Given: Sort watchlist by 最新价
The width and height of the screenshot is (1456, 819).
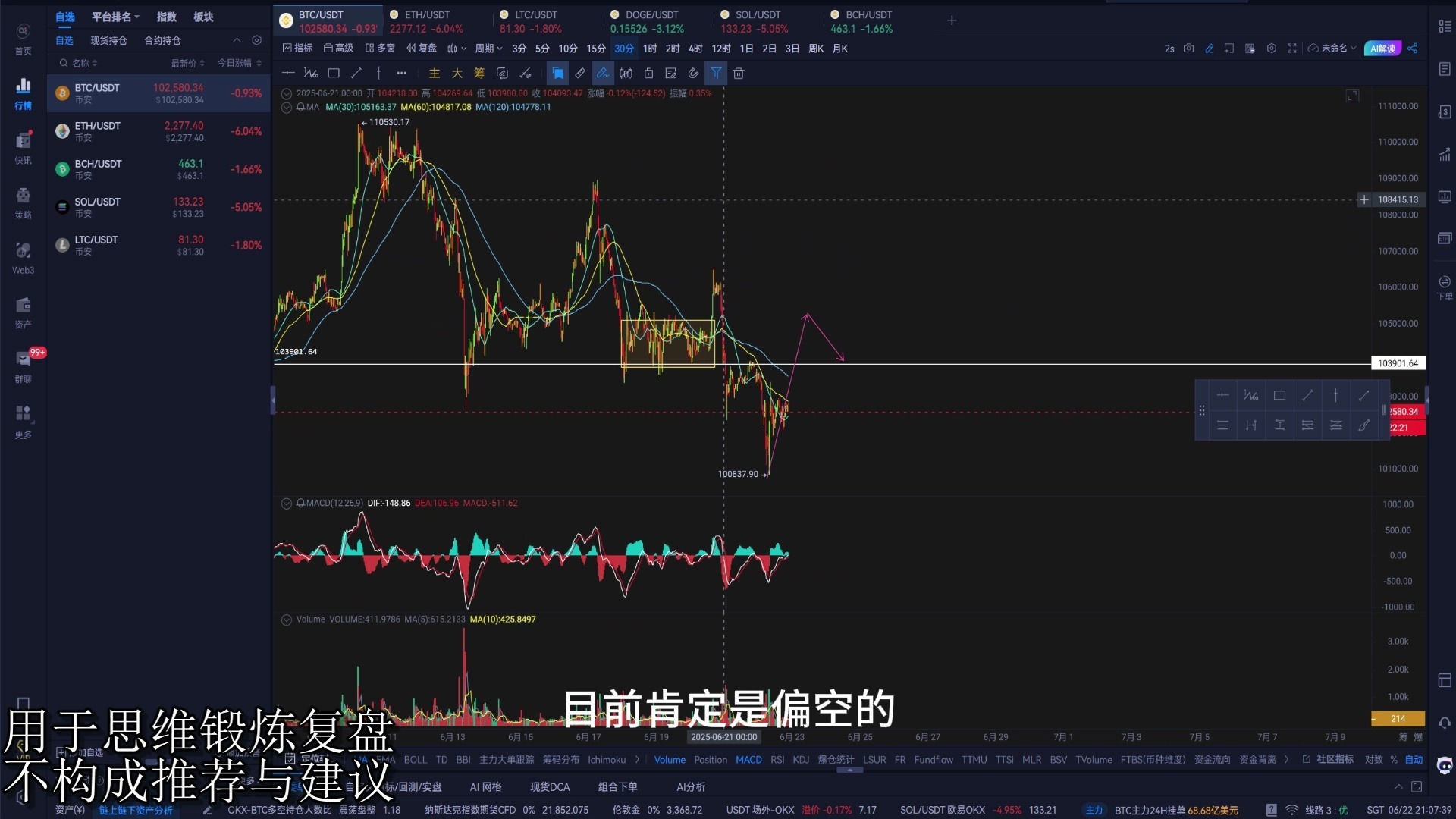Looking at the screenshot, I should point(187,63).
